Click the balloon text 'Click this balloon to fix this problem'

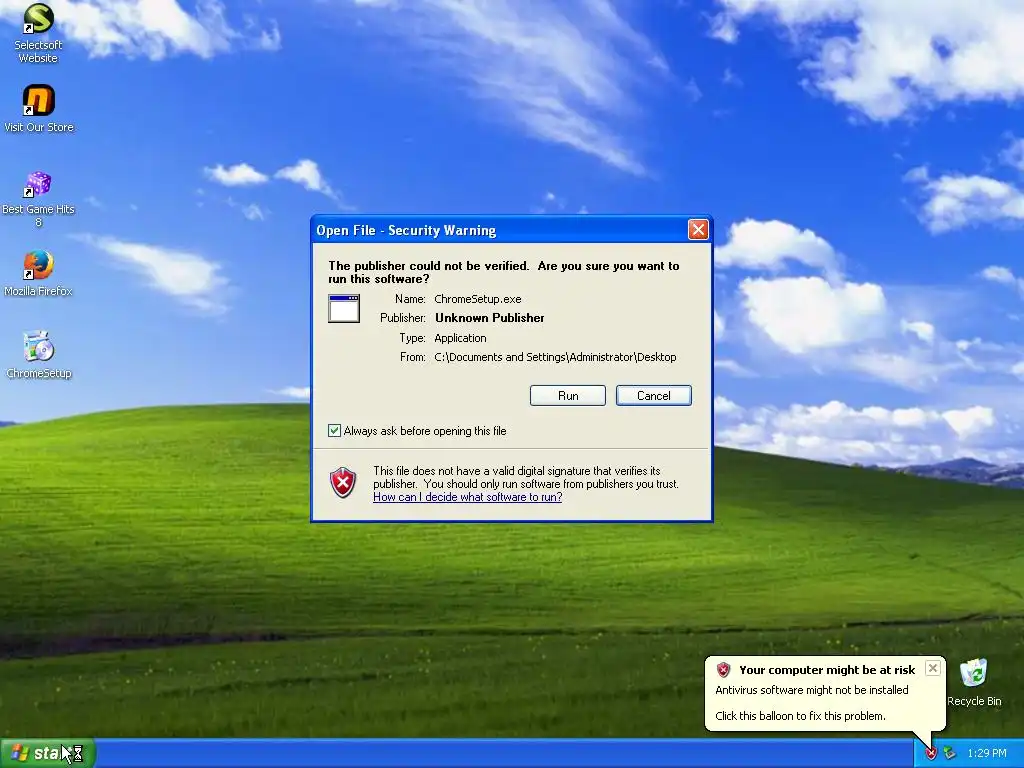[801, 716]
